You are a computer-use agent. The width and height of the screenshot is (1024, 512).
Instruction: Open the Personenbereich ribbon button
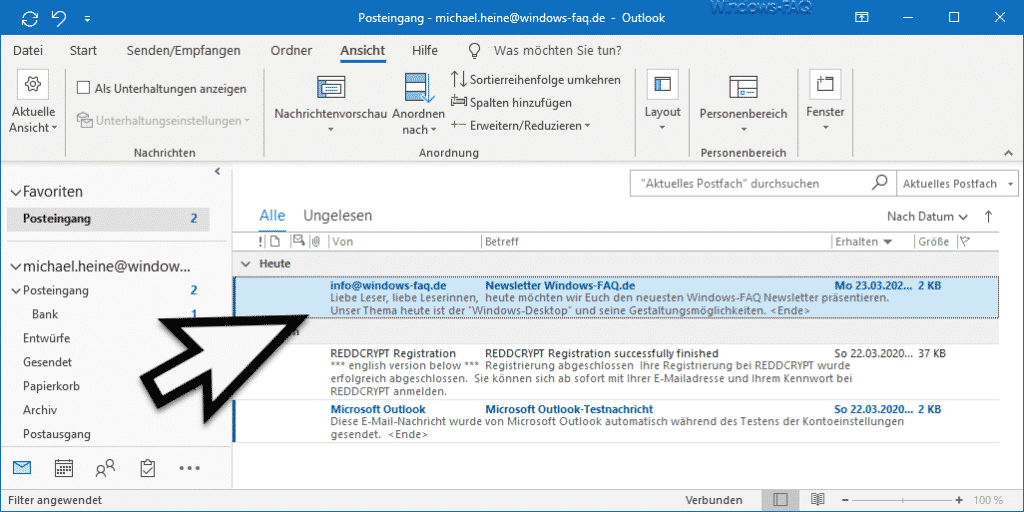(x=743, y=103)
